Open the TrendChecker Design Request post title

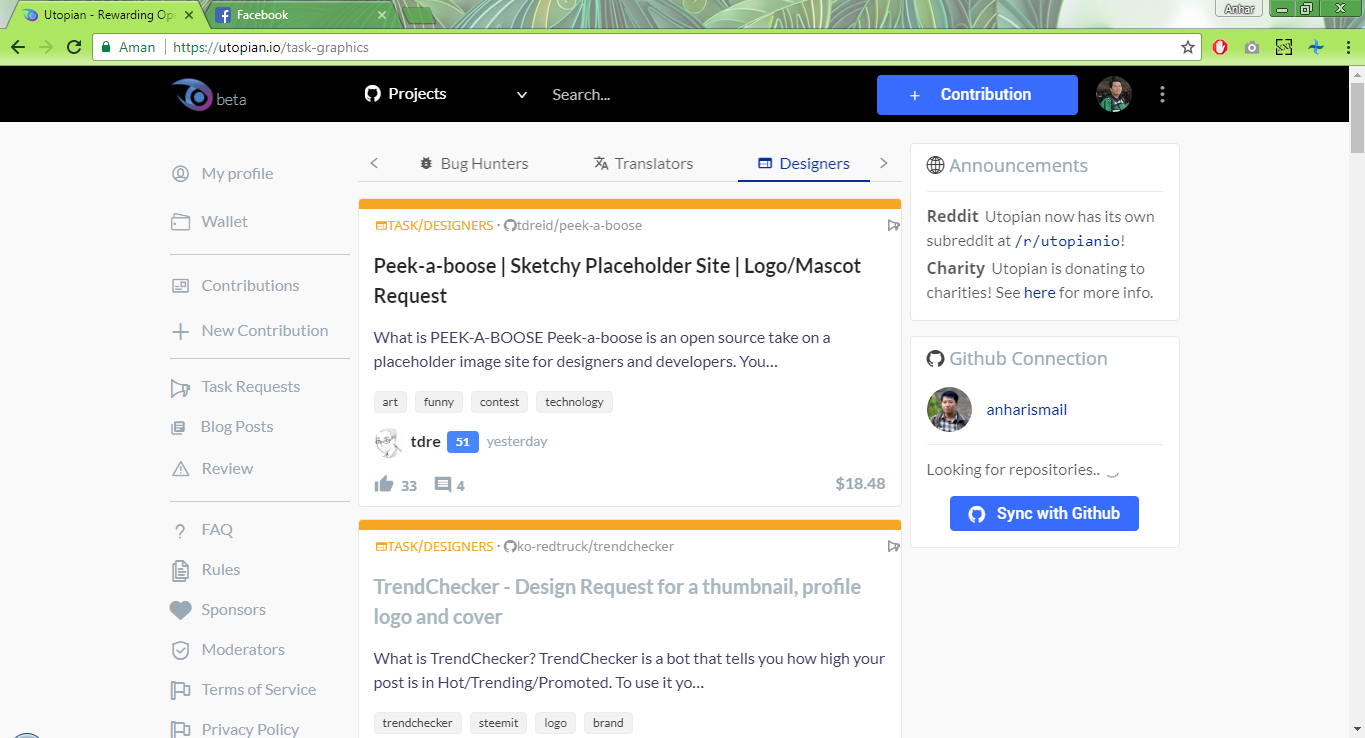tap(617, 602)
